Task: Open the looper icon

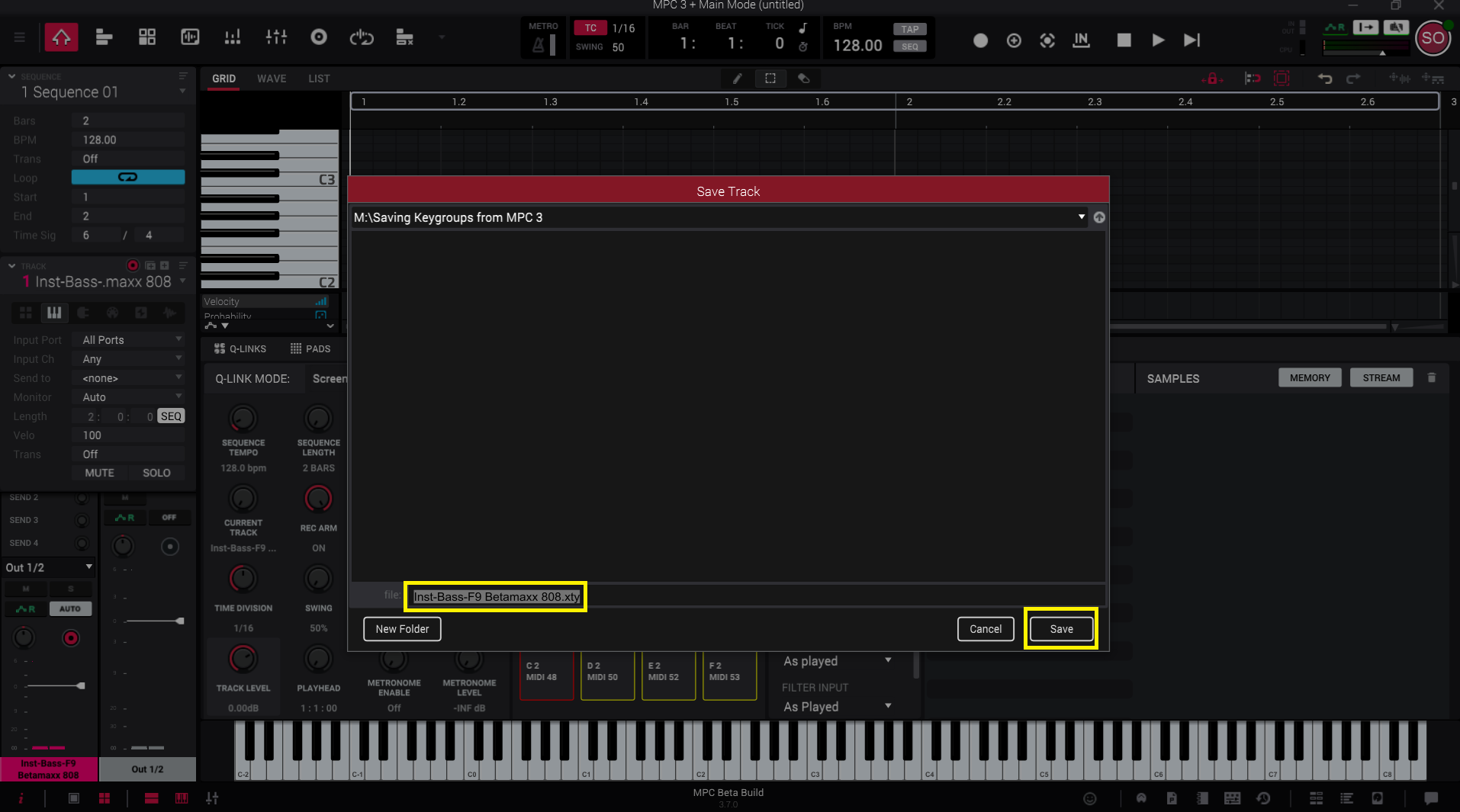Action: 362,37
